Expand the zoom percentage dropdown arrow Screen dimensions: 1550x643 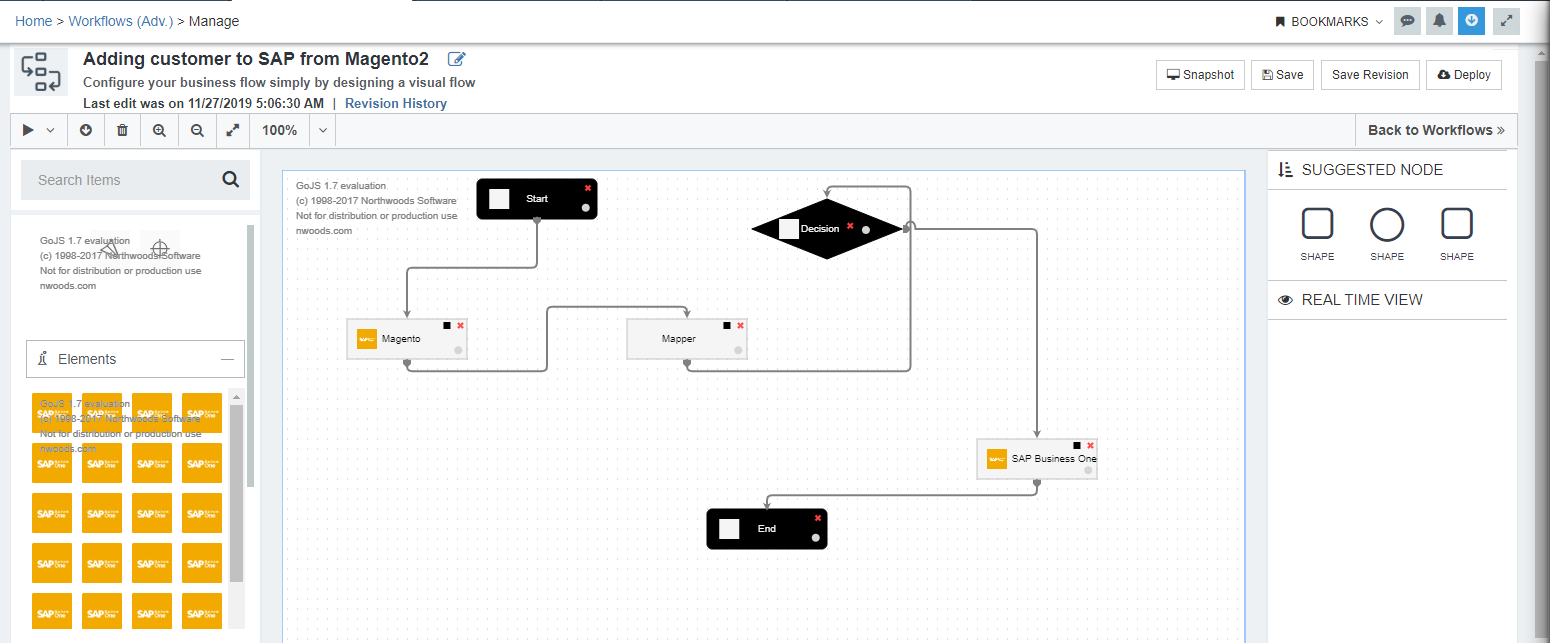click(322, 130)
